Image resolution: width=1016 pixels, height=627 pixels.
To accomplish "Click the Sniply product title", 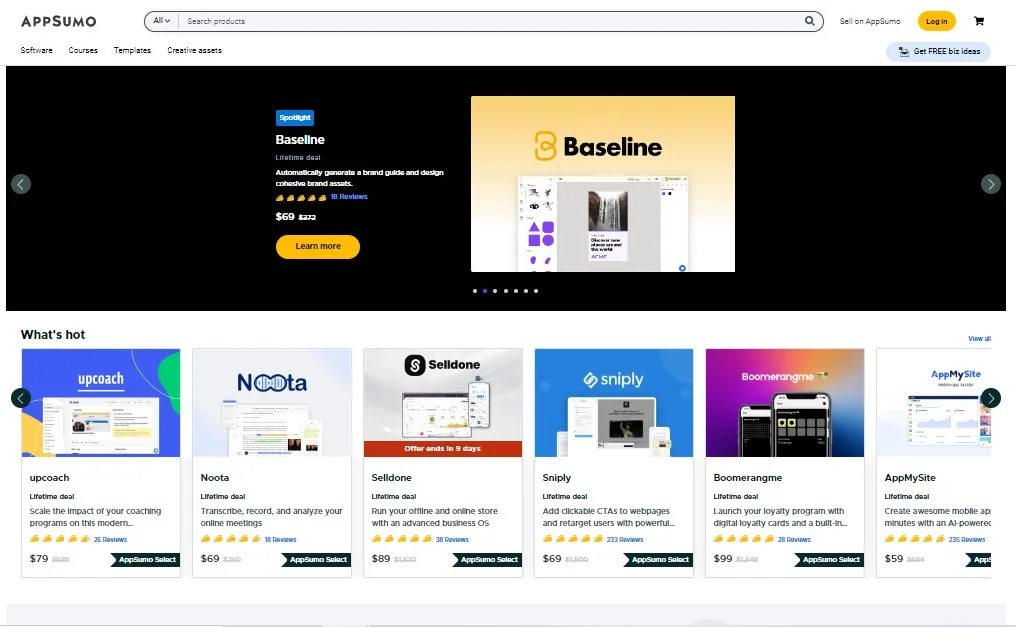I will [557, 477].
